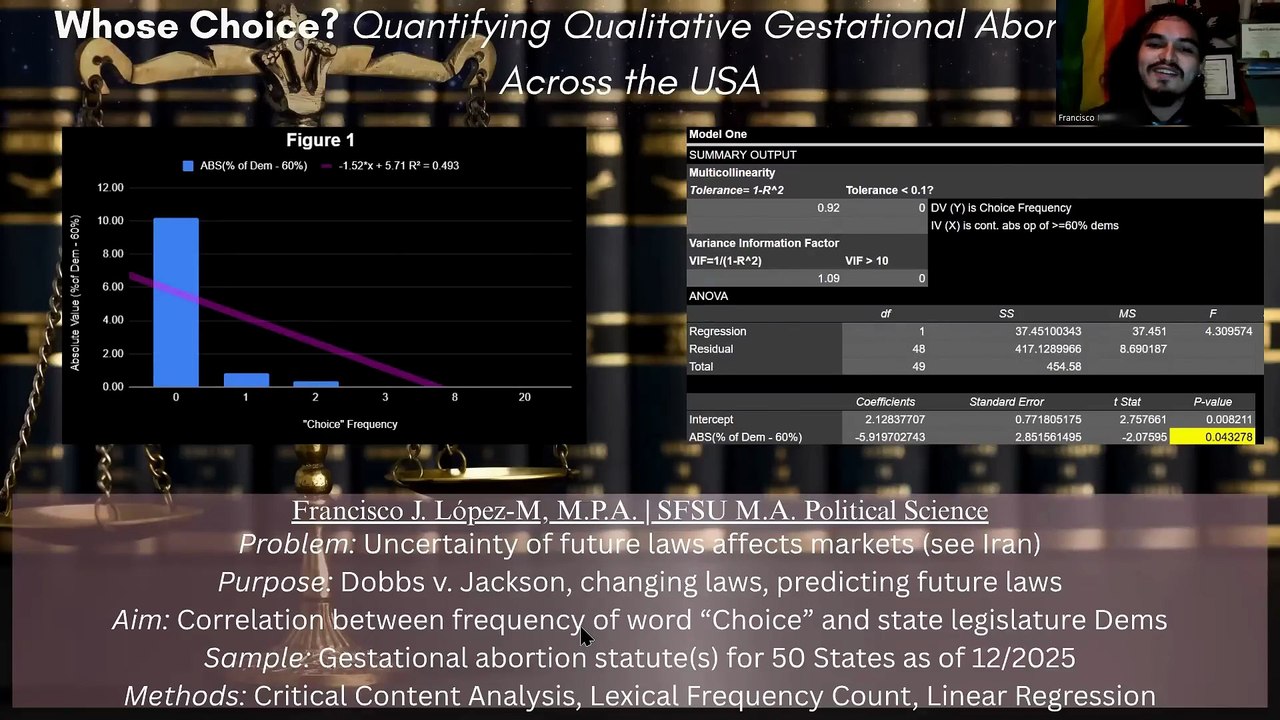Click the 'VIF=1/(1-R^2)' cell

(725, 261)
